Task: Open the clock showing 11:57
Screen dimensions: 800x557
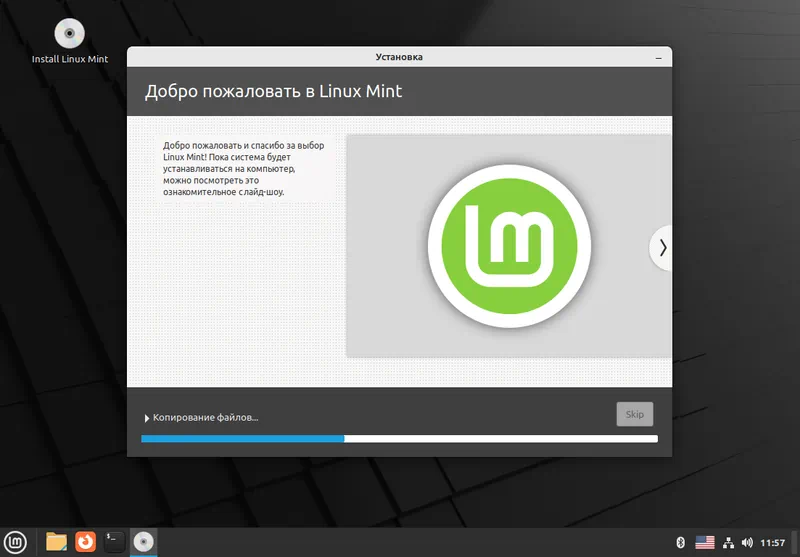Action: [772, 542]
